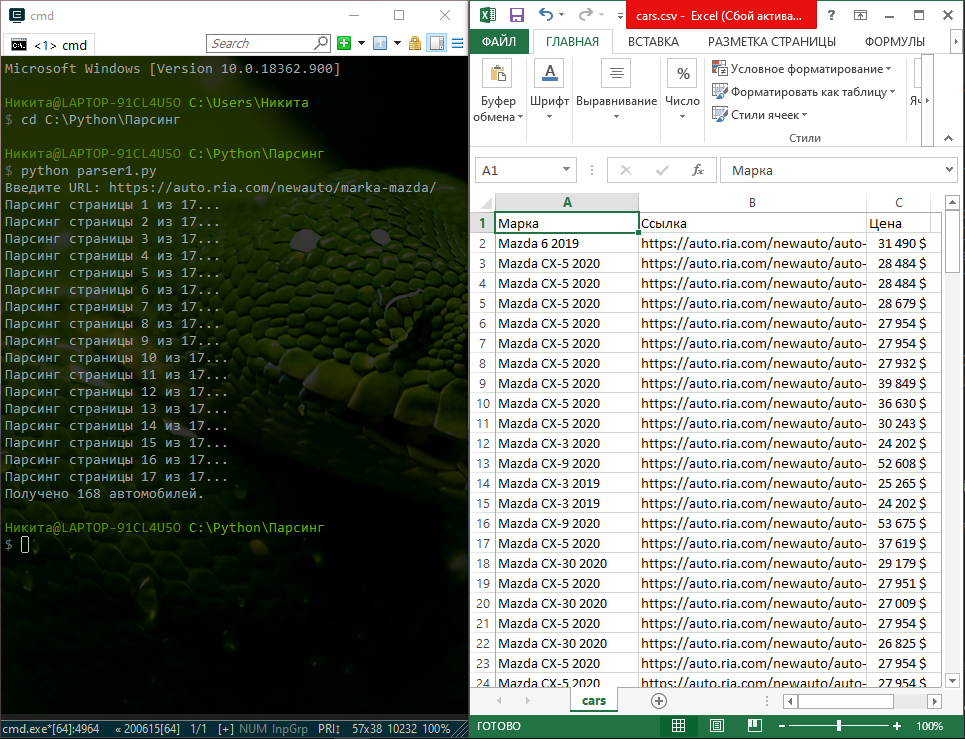Click the magnifier icon in cmd search box

pos(322,43)
